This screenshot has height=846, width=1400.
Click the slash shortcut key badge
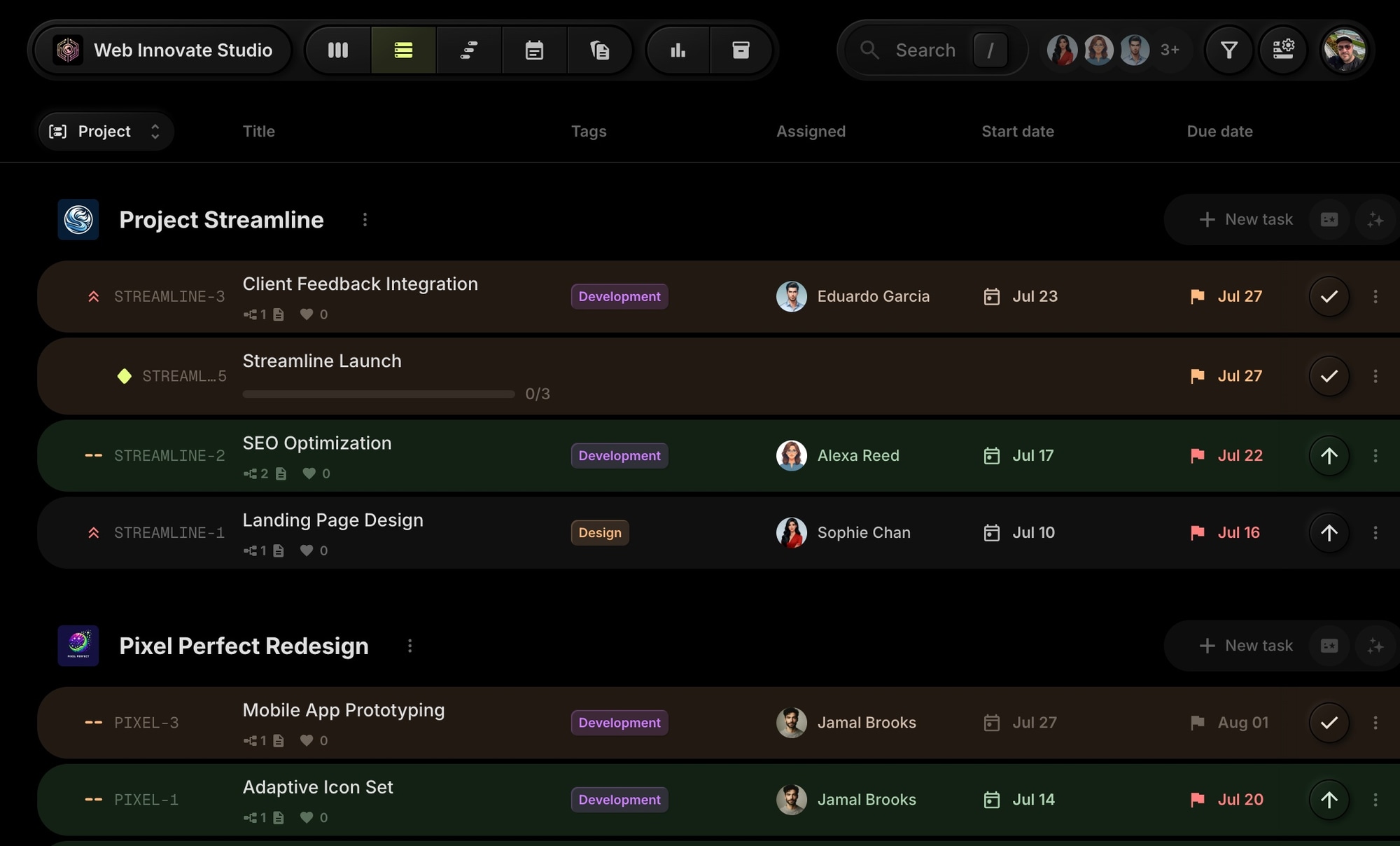point(990,50)
